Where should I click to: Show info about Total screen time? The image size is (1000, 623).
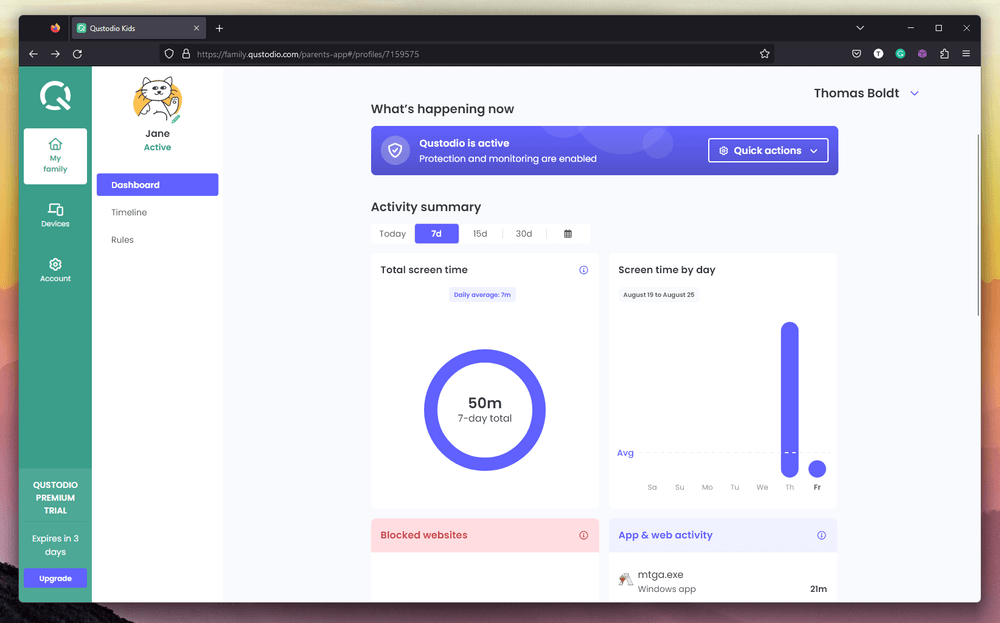click(x=584, y=270)
